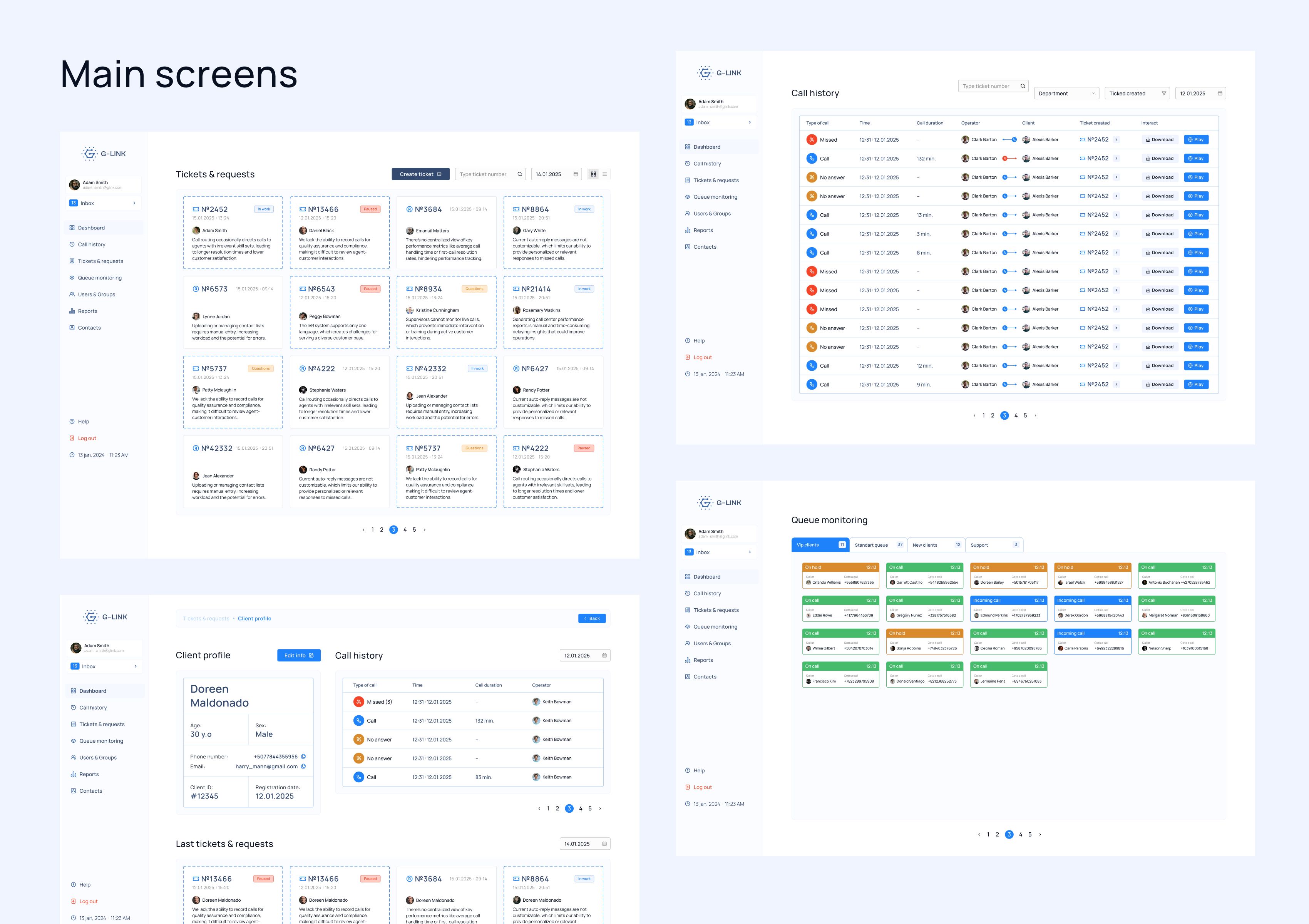Switch to the Vip clients queue tab
Screen dimensions: 1309x924
819,544
